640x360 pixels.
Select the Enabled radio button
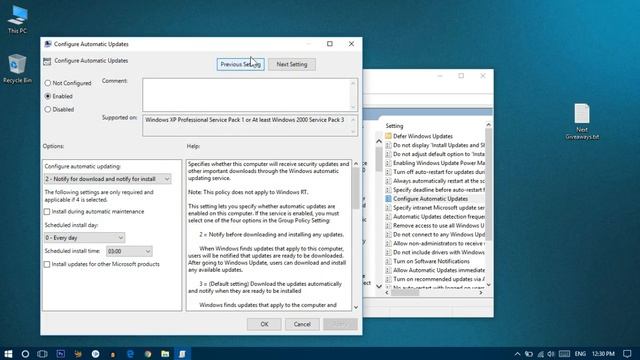coord(48,96)
